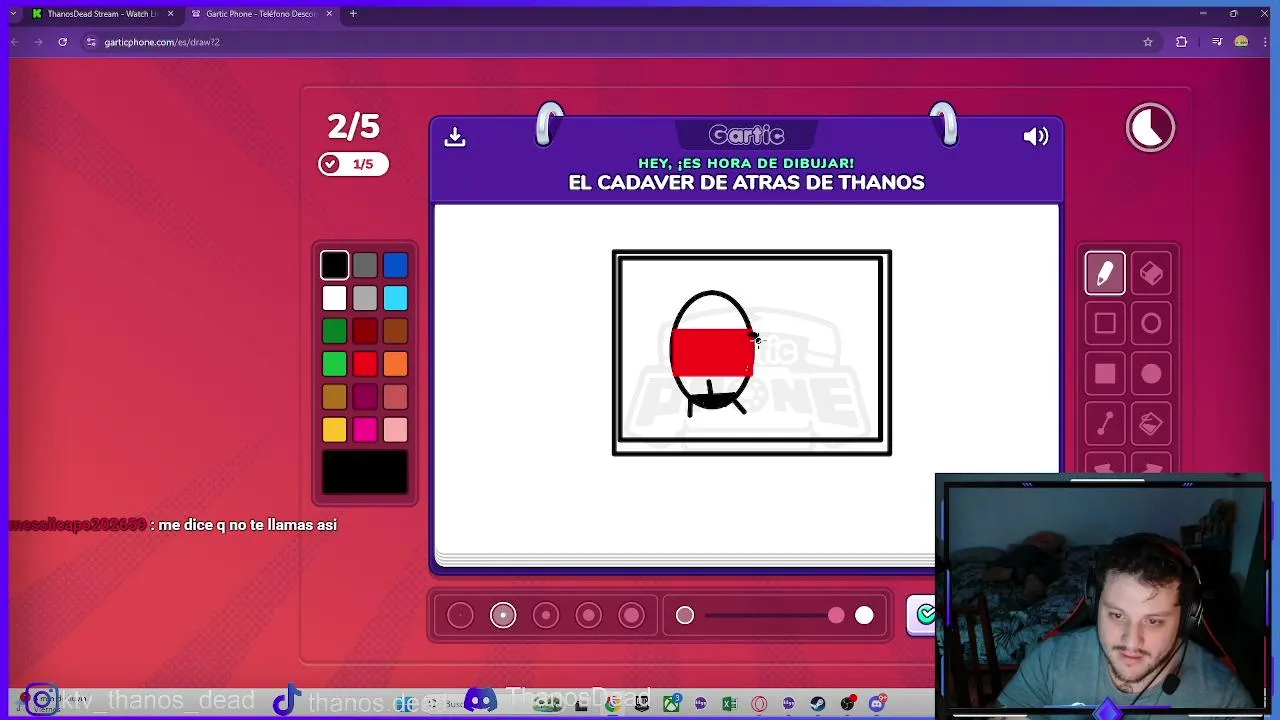Screen dimensions: 1280x720
Task: Pick the light gray color swatch
Action: coord(365,298)
